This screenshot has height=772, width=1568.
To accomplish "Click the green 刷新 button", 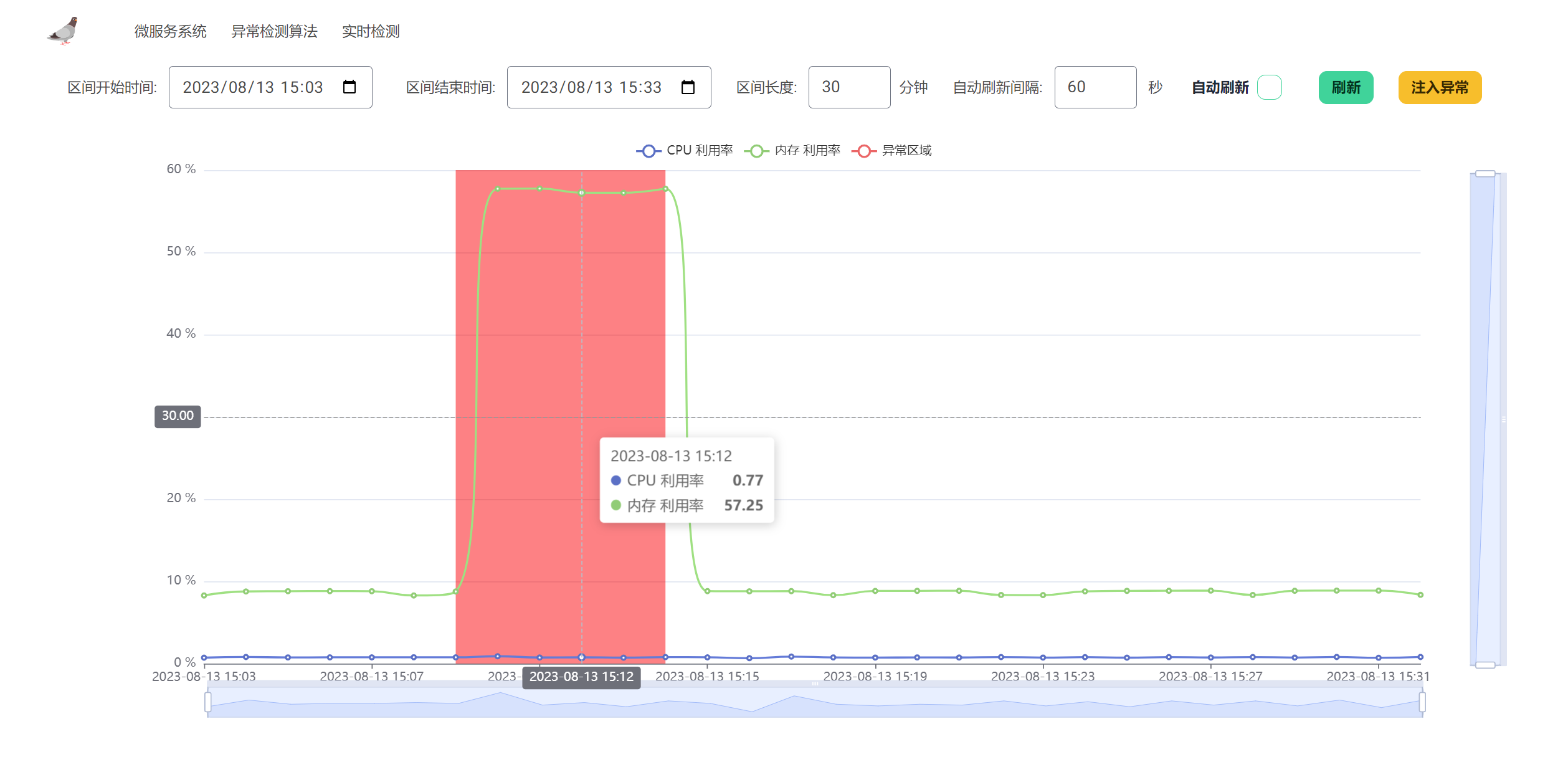I will point(1346,87).
